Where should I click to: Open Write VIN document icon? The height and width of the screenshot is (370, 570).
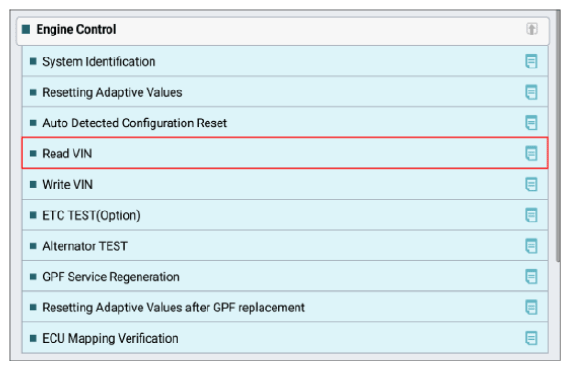(x=531, y=184)
